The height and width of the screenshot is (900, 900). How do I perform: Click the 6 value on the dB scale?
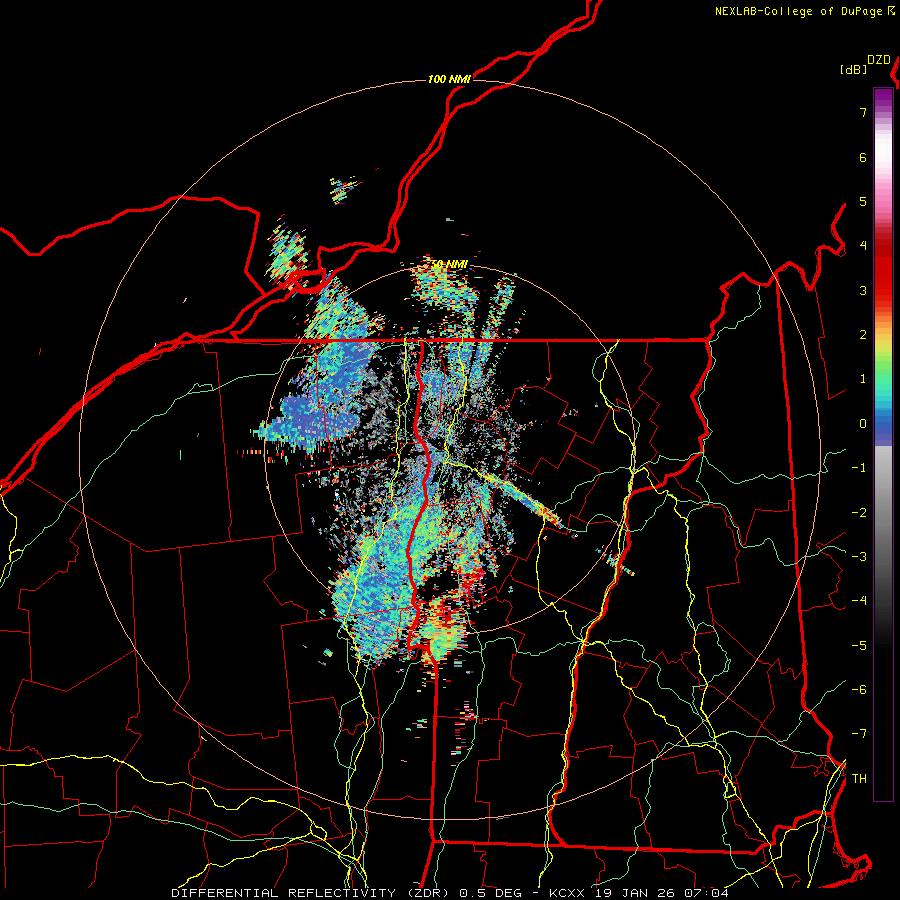click(863, 157)
